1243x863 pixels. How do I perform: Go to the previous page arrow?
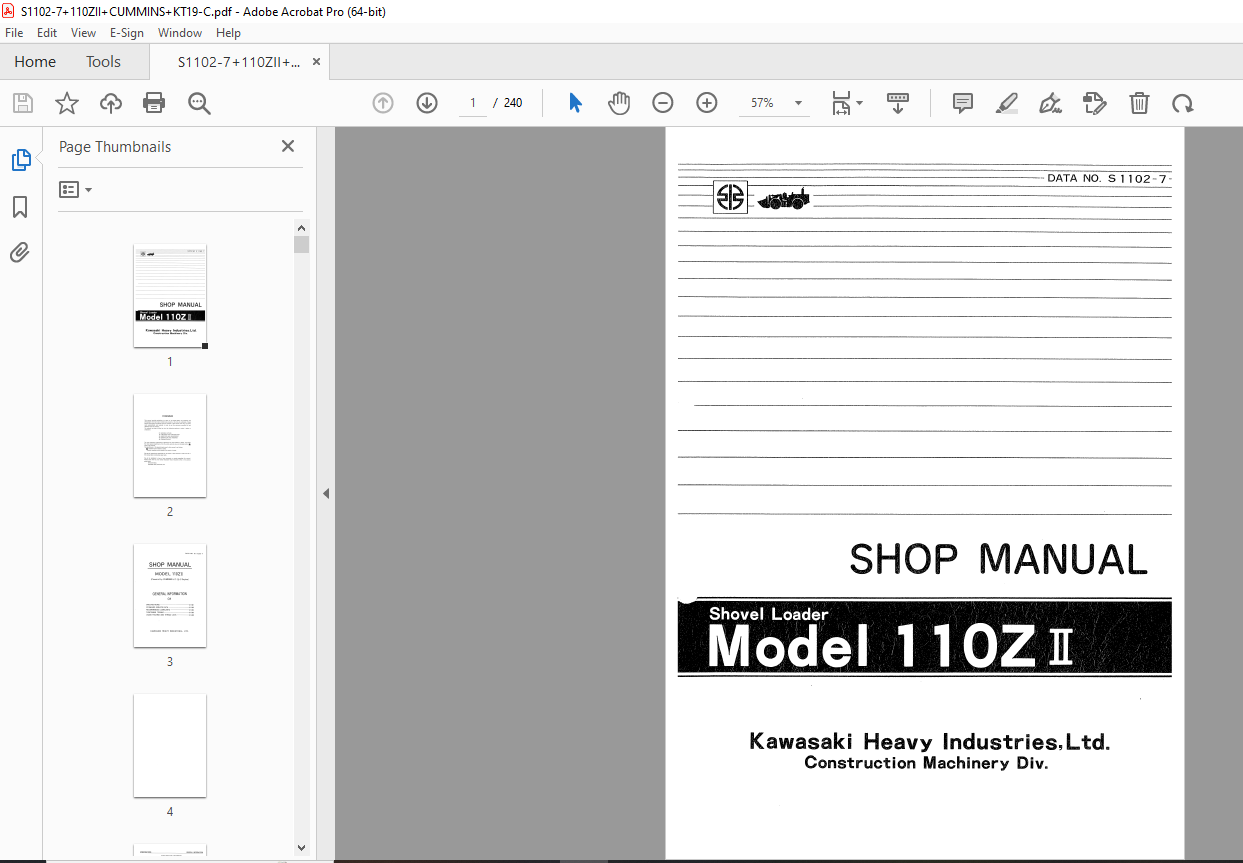point(383,103)
